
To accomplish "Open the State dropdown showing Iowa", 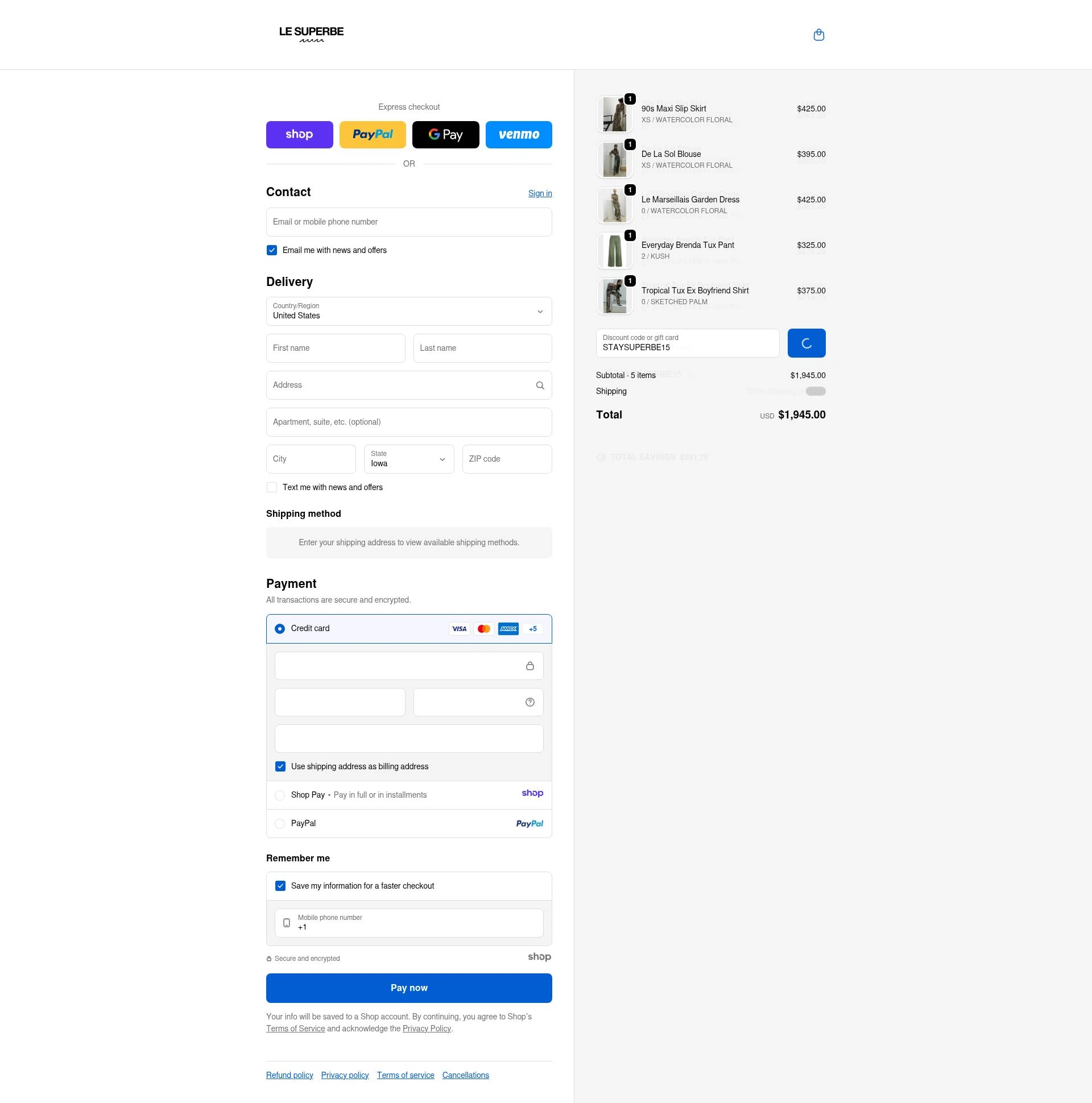I will [408, 459].
